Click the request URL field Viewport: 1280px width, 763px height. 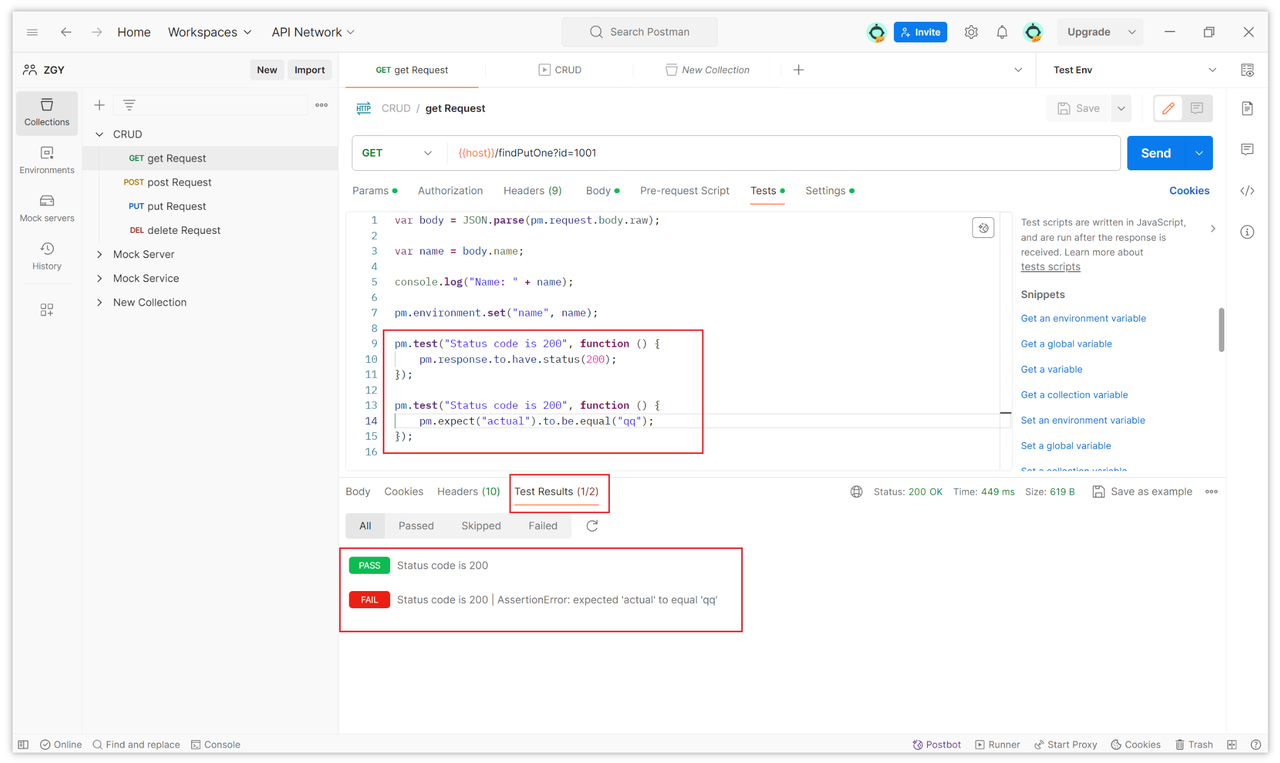point(785,153)
